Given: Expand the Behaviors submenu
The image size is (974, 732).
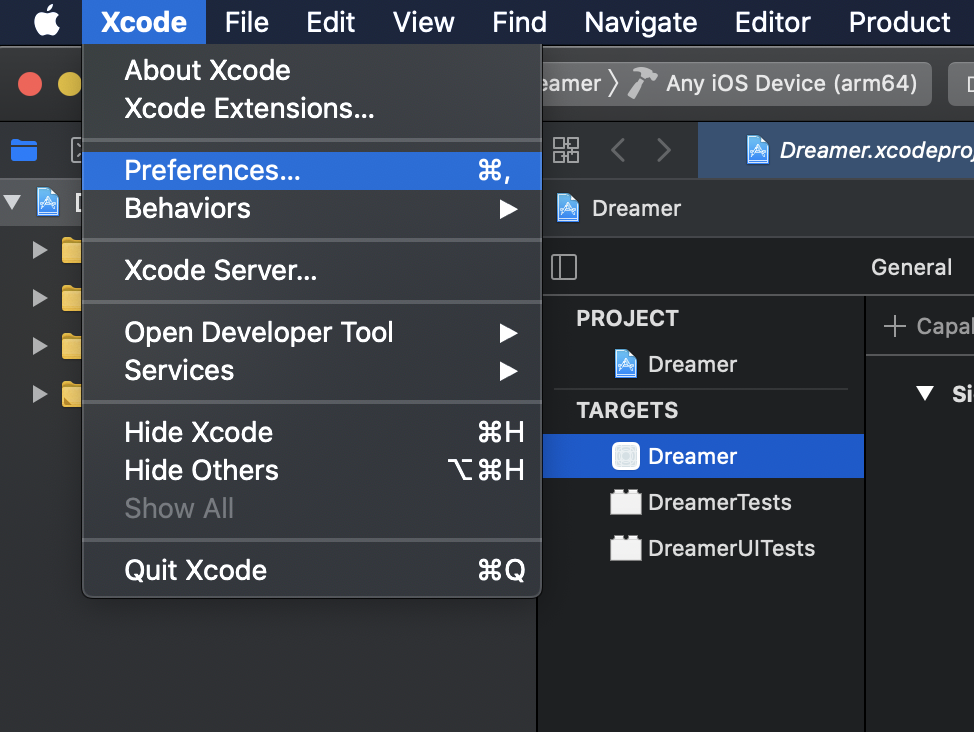Looking at the screenshot, I should click(x=312, y=208).
